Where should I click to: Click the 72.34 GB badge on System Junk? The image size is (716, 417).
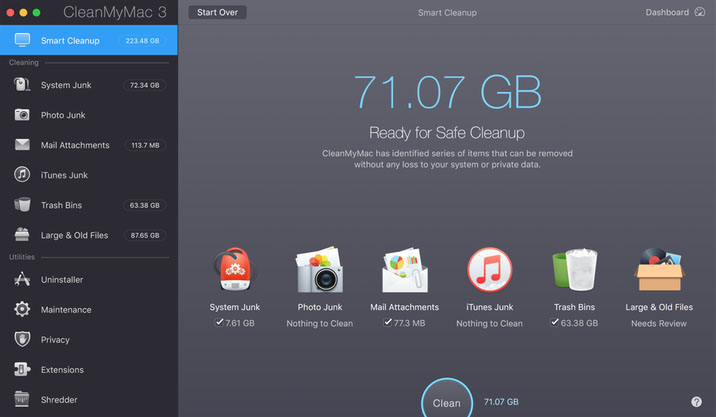pos(144,85)
